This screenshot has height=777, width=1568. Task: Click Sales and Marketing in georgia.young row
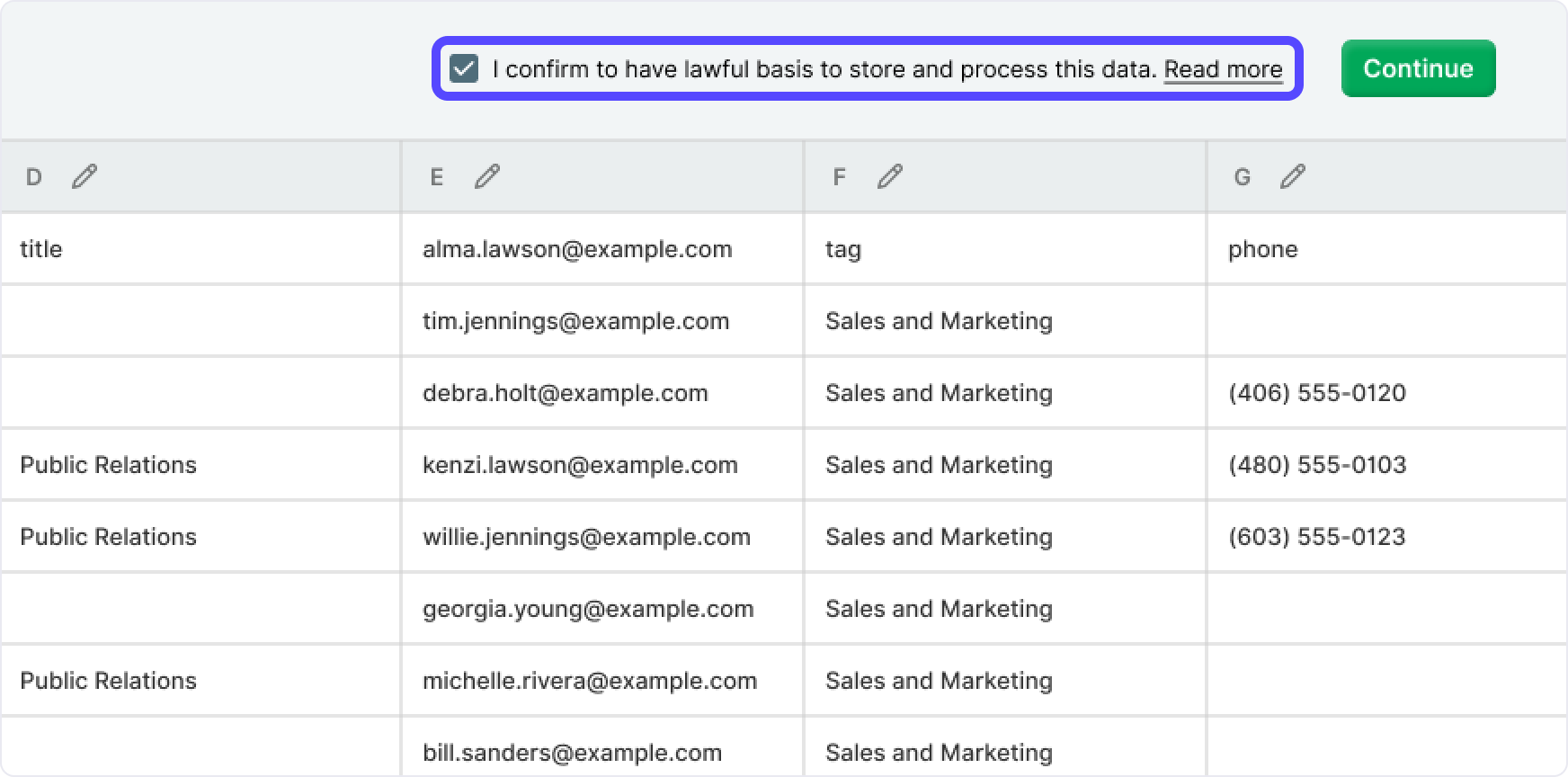pyautogui.click(x=1005, y=609)
